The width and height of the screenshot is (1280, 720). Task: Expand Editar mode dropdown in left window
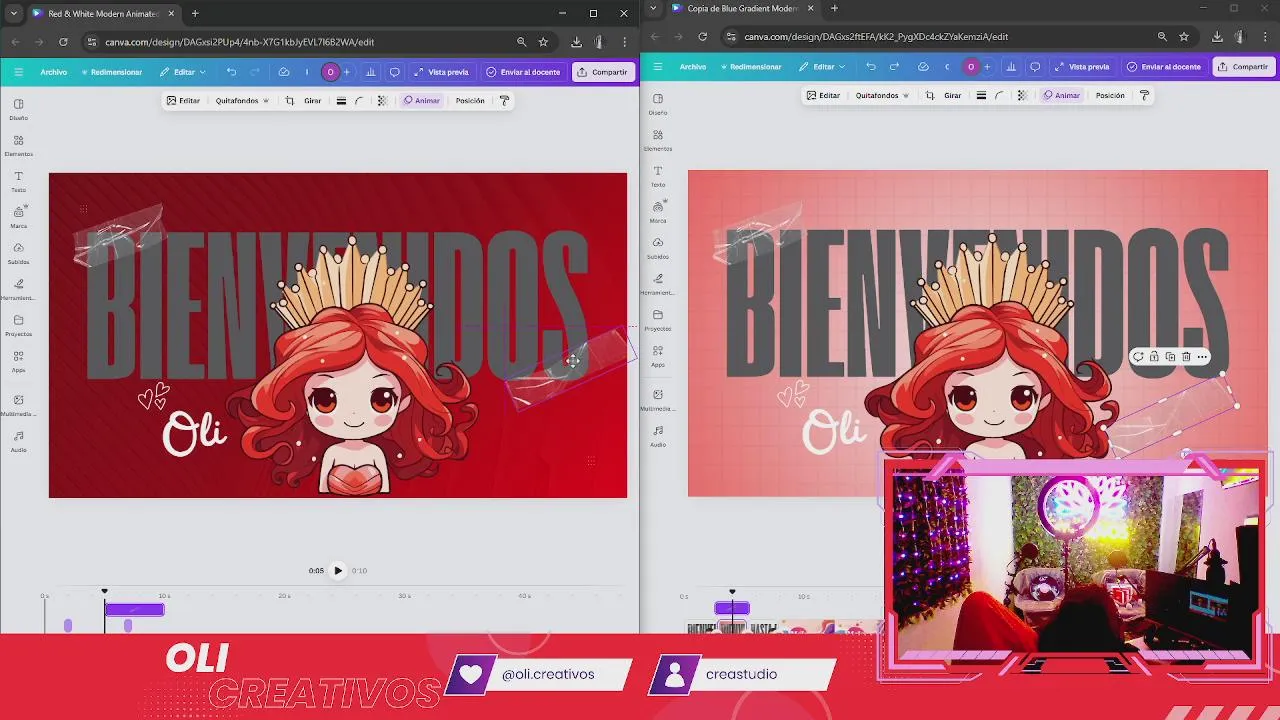coord(183,72)
